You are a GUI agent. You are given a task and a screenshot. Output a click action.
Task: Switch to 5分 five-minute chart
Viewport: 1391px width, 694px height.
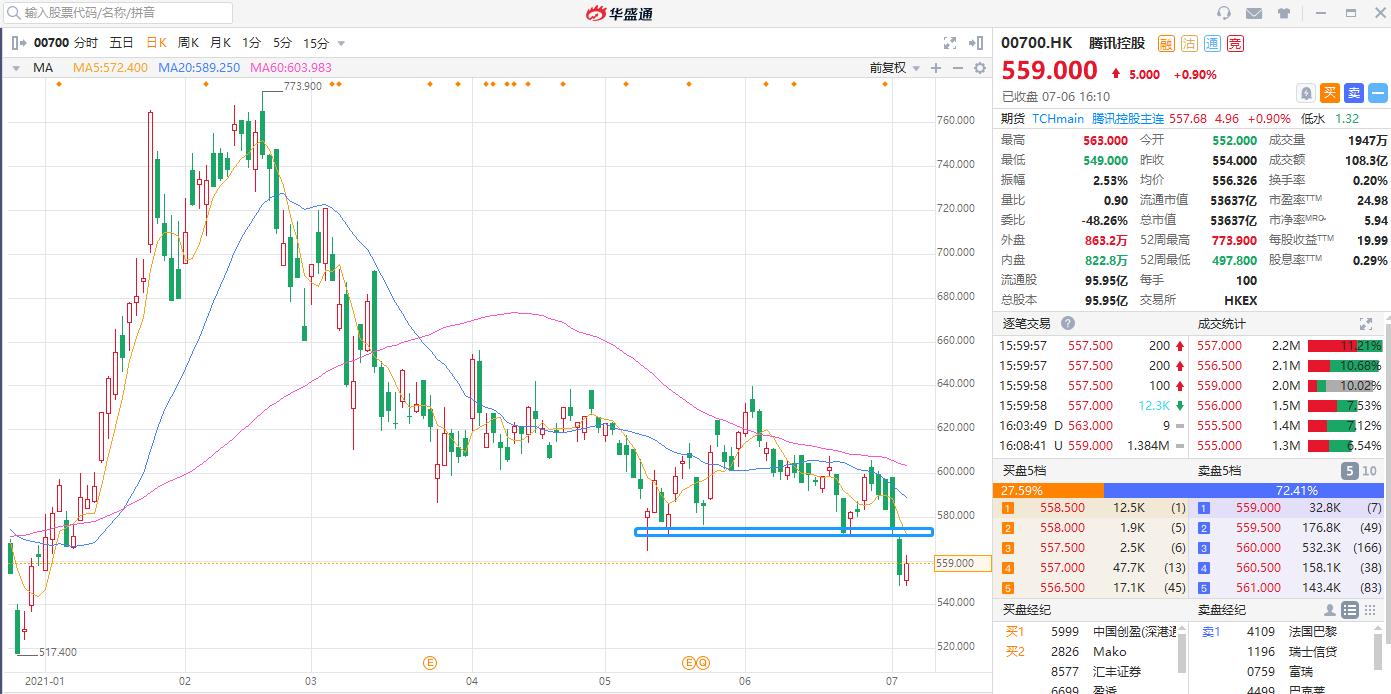click(x=282, y=43)
